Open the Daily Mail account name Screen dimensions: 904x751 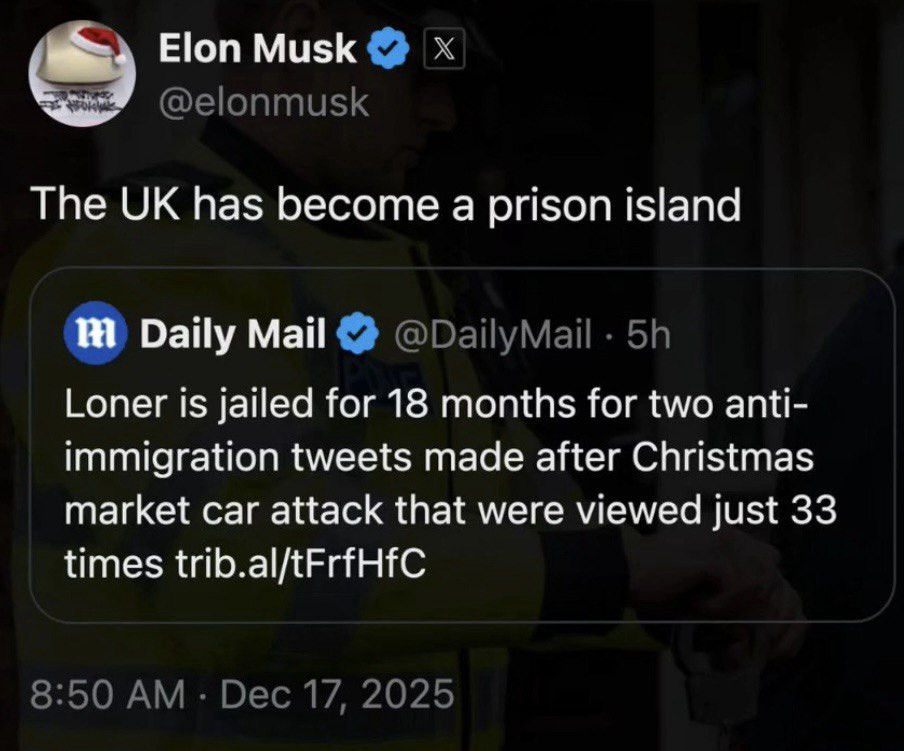point(232,335)
